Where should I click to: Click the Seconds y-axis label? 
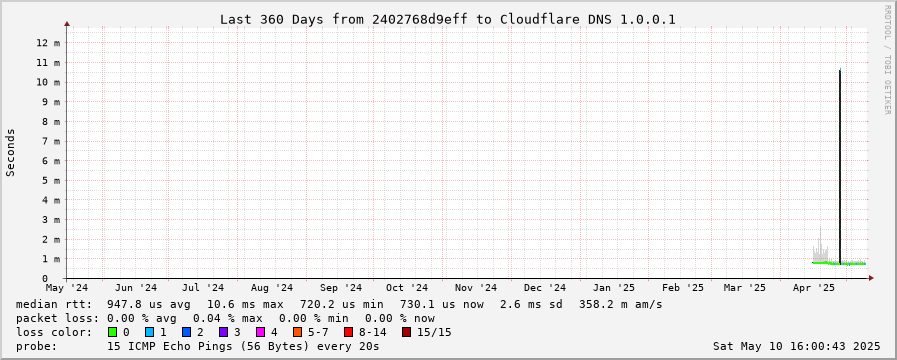click(x=10, y=152)
